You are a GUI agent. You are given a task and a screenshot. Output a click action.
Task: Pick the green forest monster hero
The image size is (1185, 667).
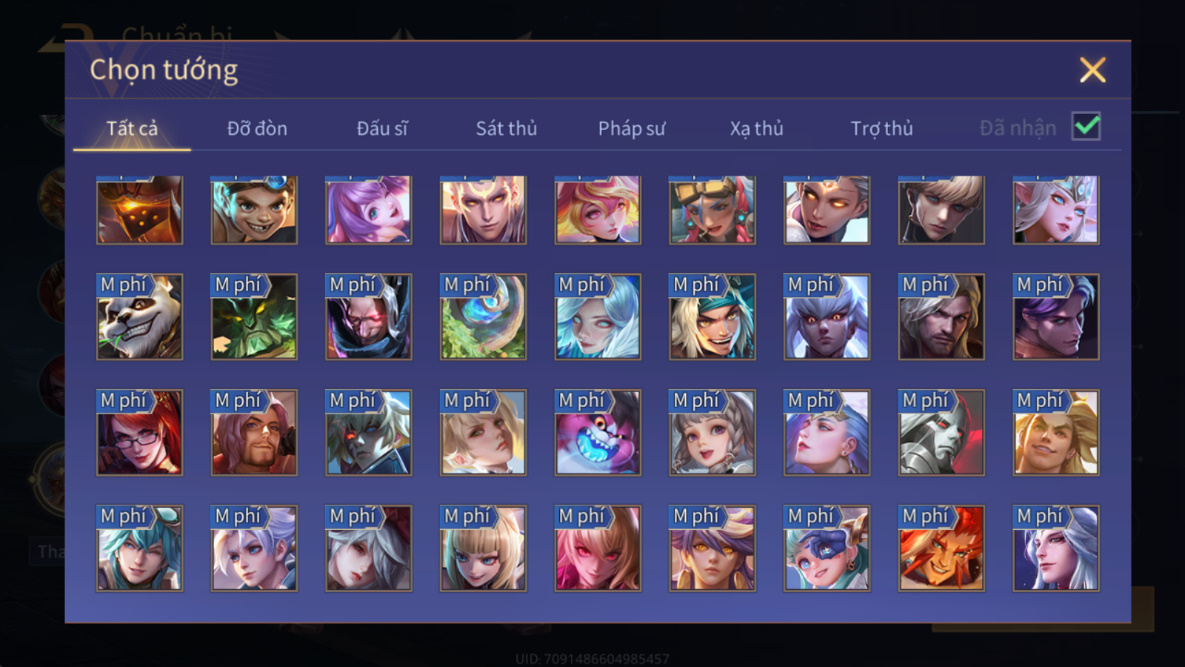[x=254, y=317]
